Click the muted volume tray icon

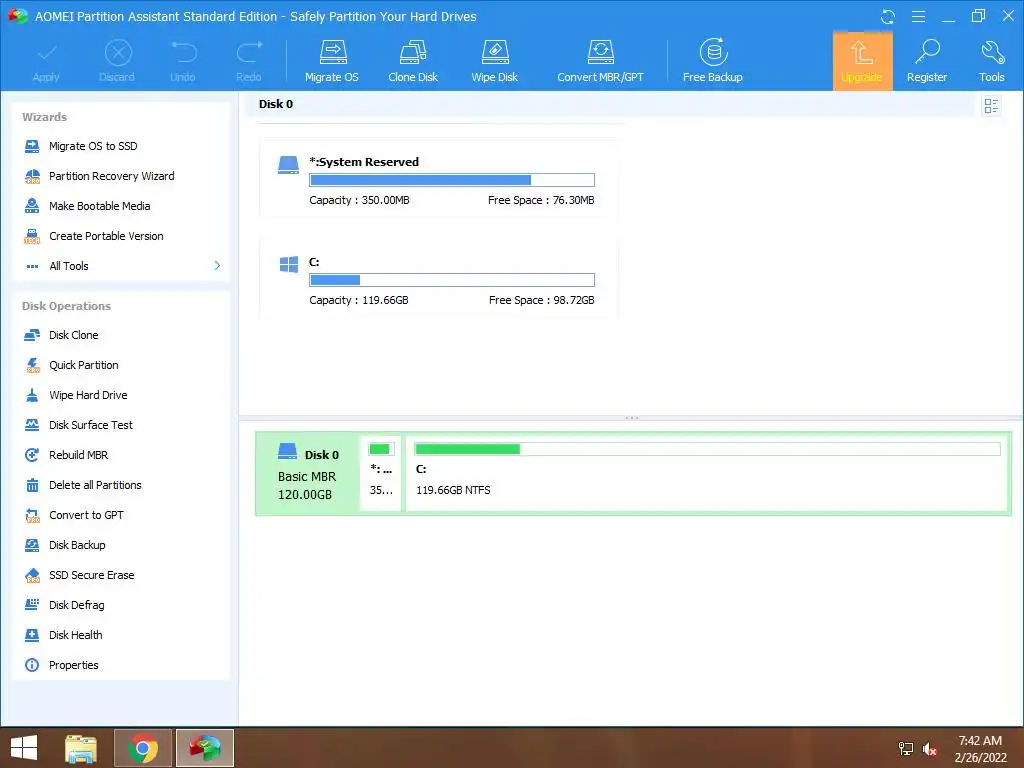[930, 749]
